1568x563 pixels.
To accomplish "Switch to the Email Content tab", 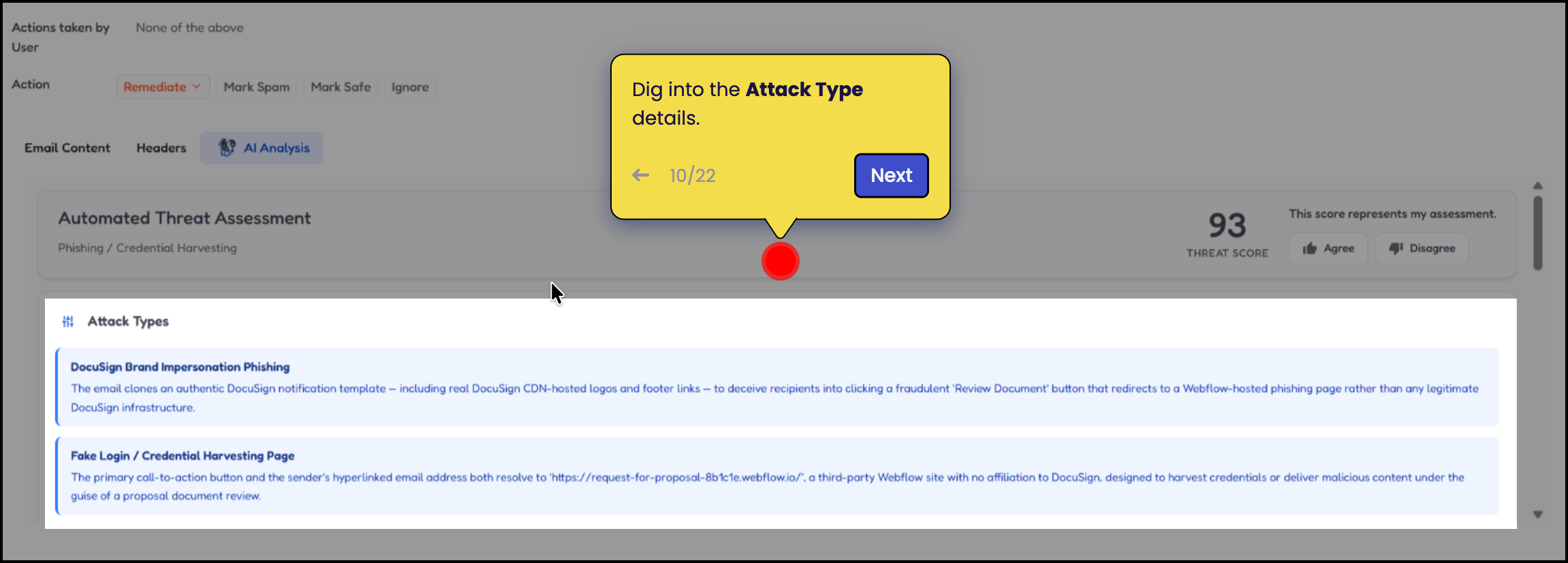I will pos(67,148).
